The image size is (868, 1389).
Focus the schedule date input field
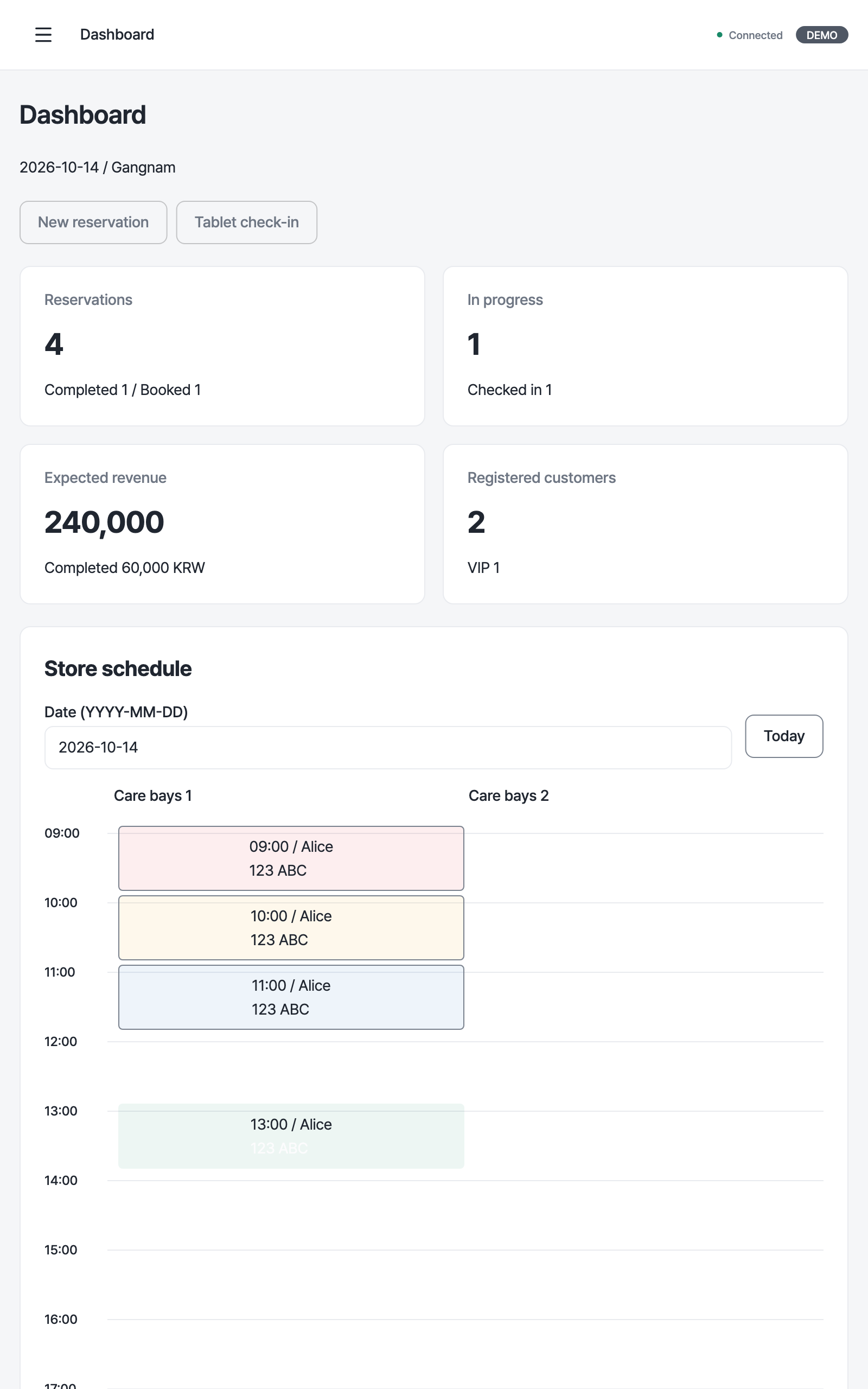tap(388, 747)
